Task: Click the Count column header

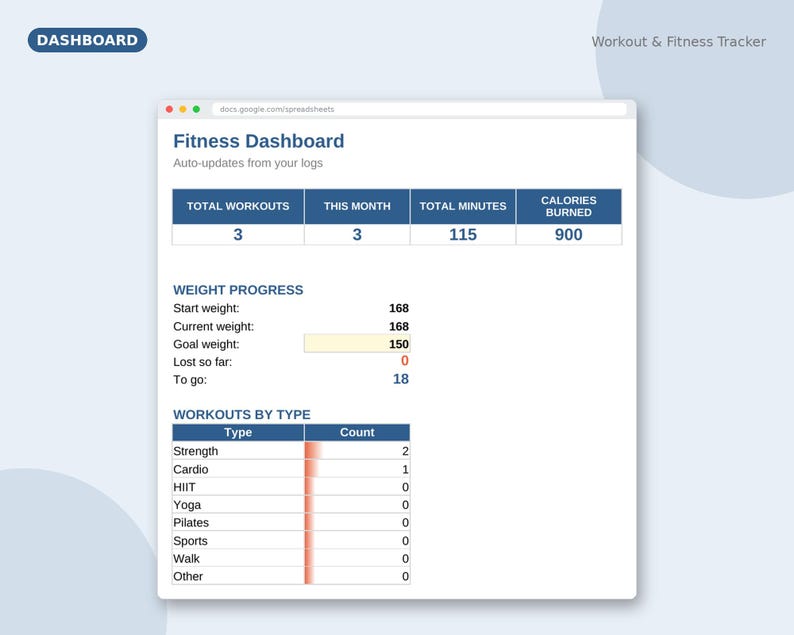Action: 357,432
